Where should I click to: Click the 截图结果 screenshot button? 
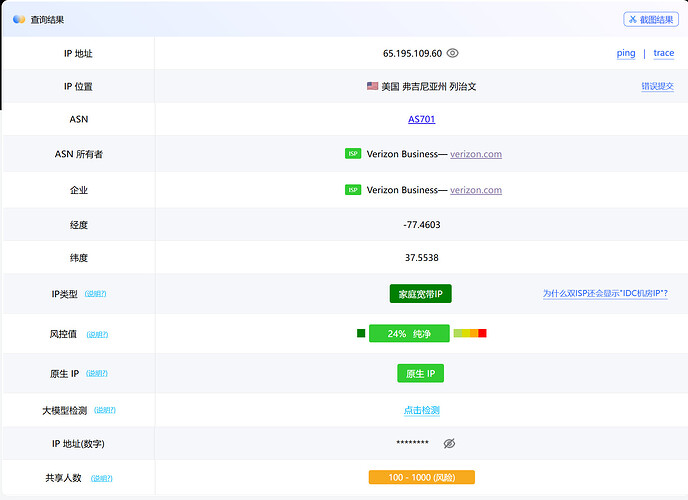coord(651,19)
